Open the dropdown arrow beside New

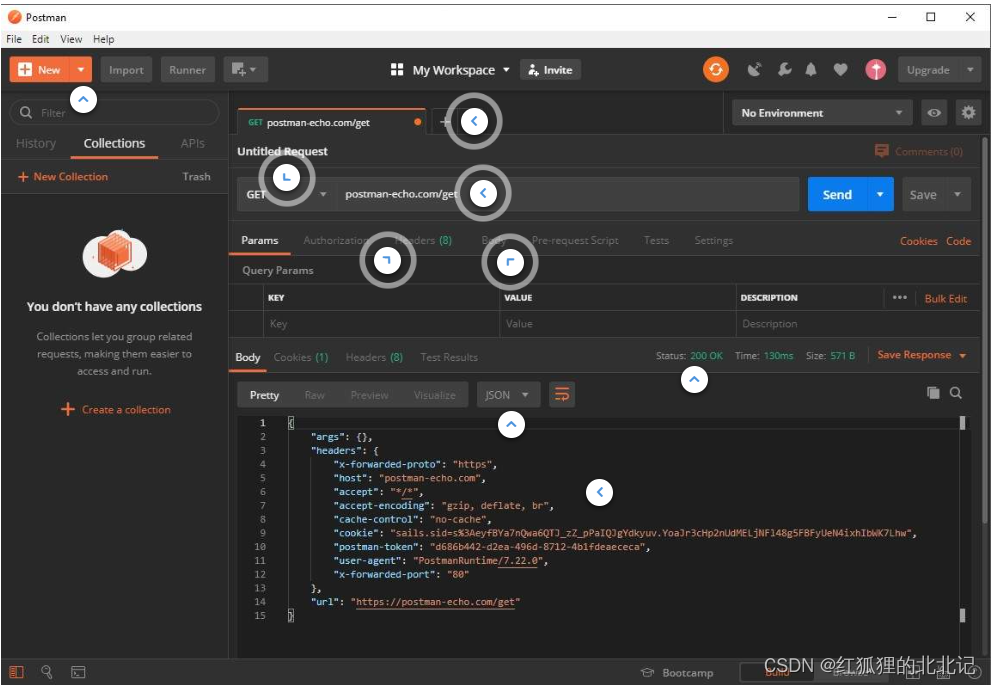click(x=81, y=70)
